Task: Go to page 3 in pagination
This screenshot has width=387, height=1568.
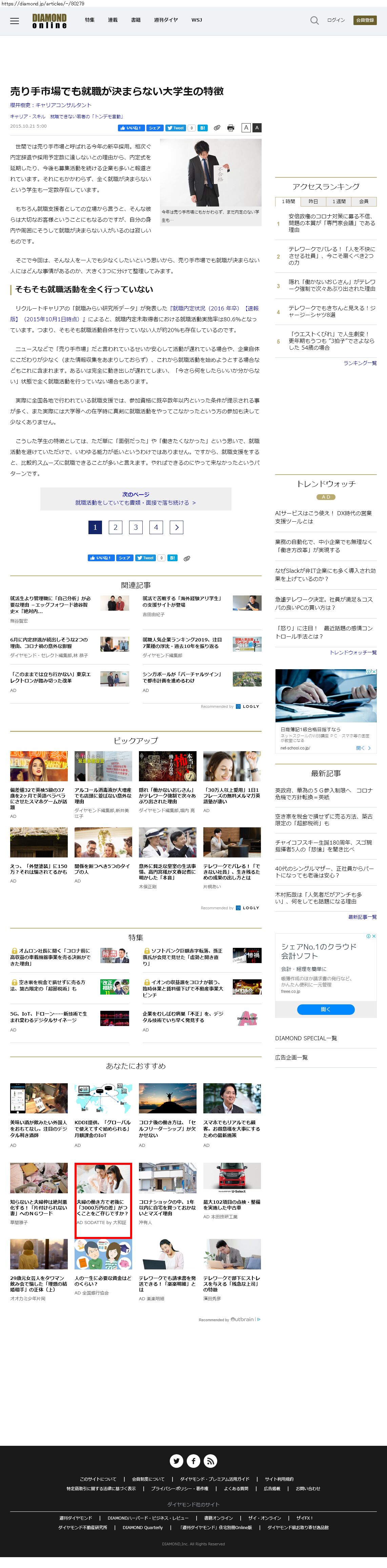Action: (136, 527)
